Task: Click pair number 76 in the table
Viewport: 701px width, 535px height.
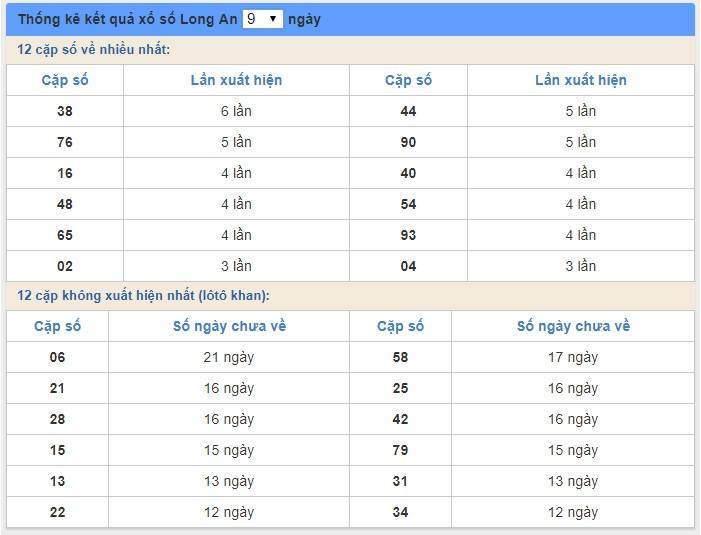Action: (x=65, y=142)
